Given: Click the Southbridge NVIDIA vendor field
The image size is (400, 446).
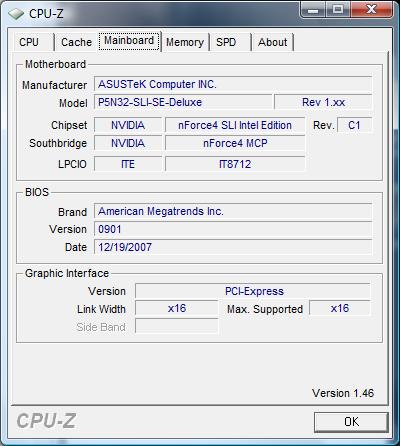Looking at the screenshot, I should (x=128, y=143).
